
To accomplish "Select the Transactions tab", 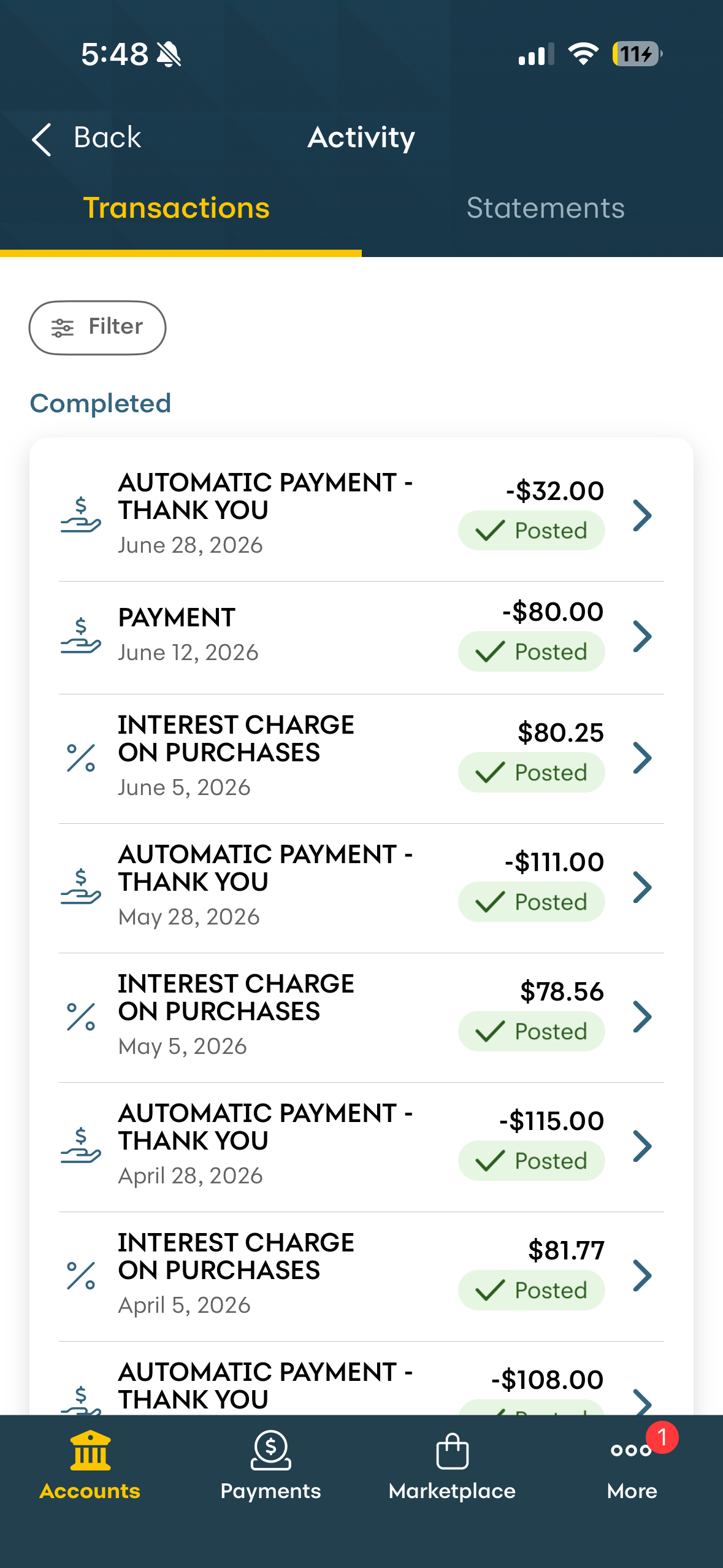I will [x=177, y=209].
